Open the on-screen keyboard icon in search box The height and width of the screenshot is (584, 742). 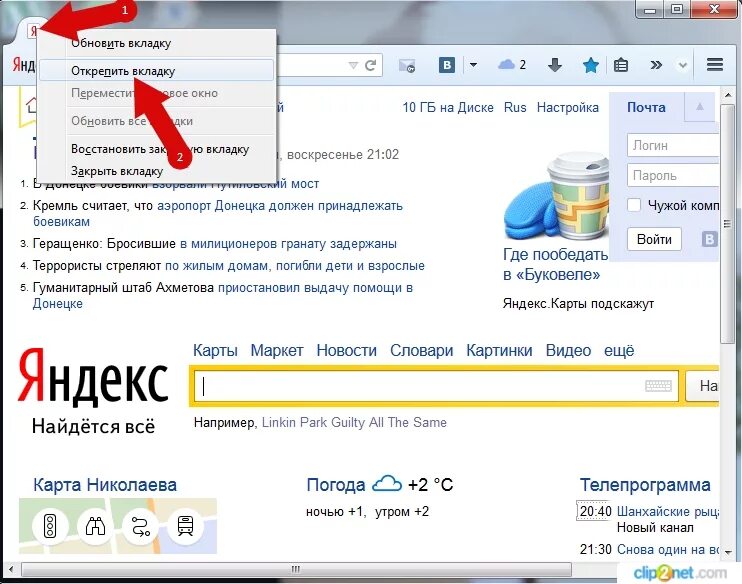click(658, 386)
